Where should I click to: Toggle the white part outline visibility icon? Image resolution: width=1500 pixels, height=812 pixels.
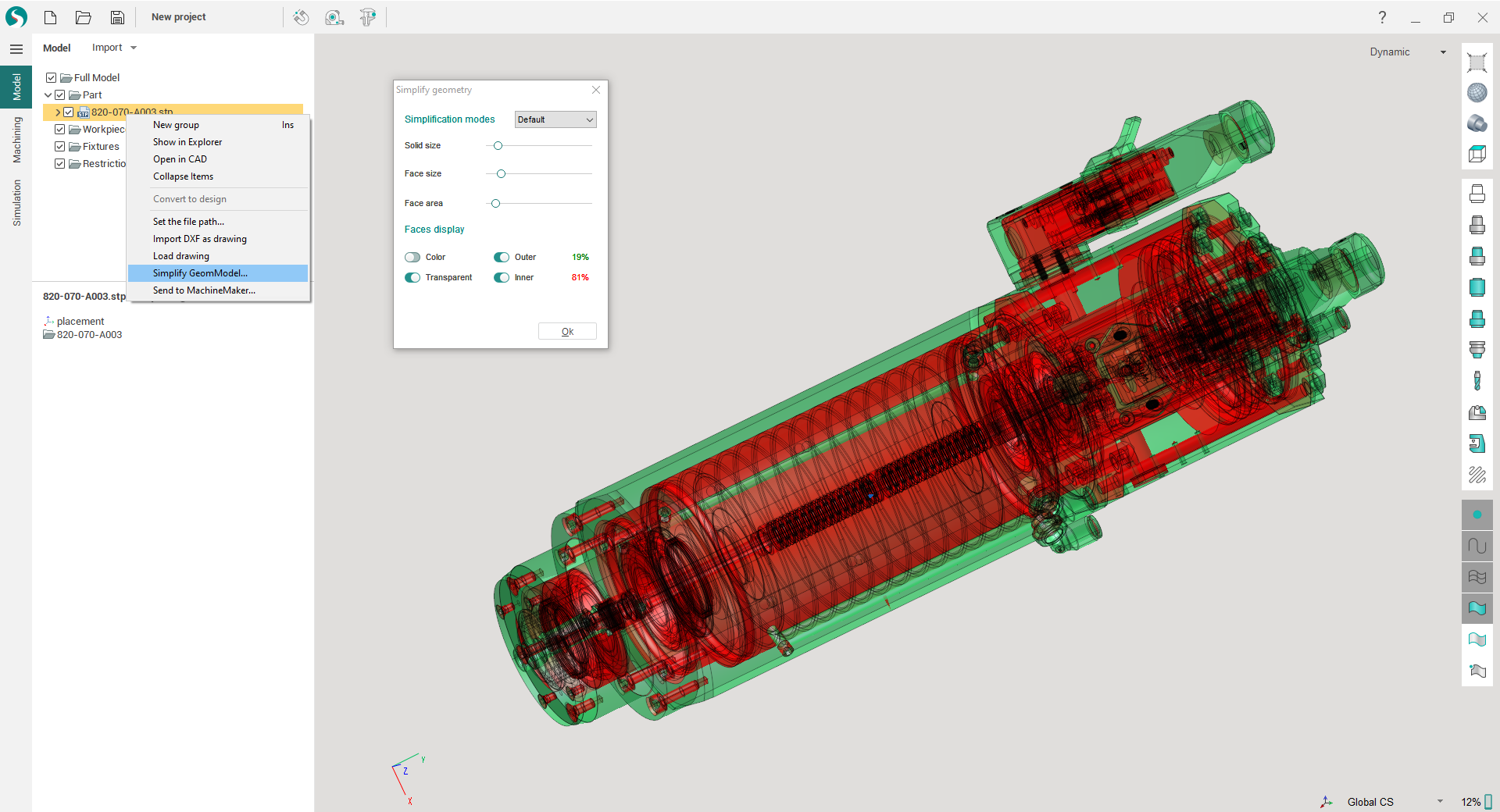(x=1477, y=194)
